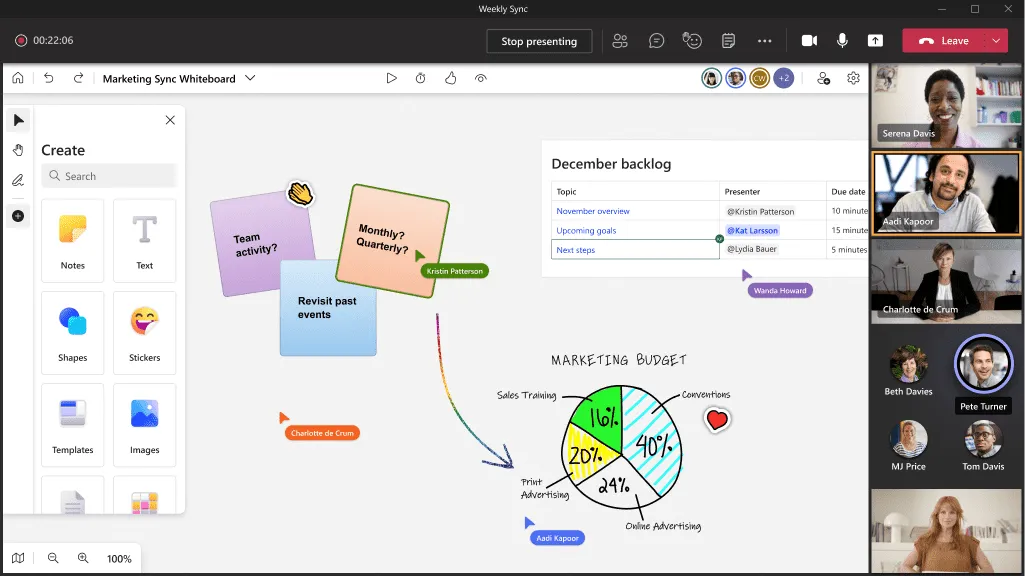
Task: Click the timer icon on the whiteboard toolbar
Action: [x=421, y=78]
